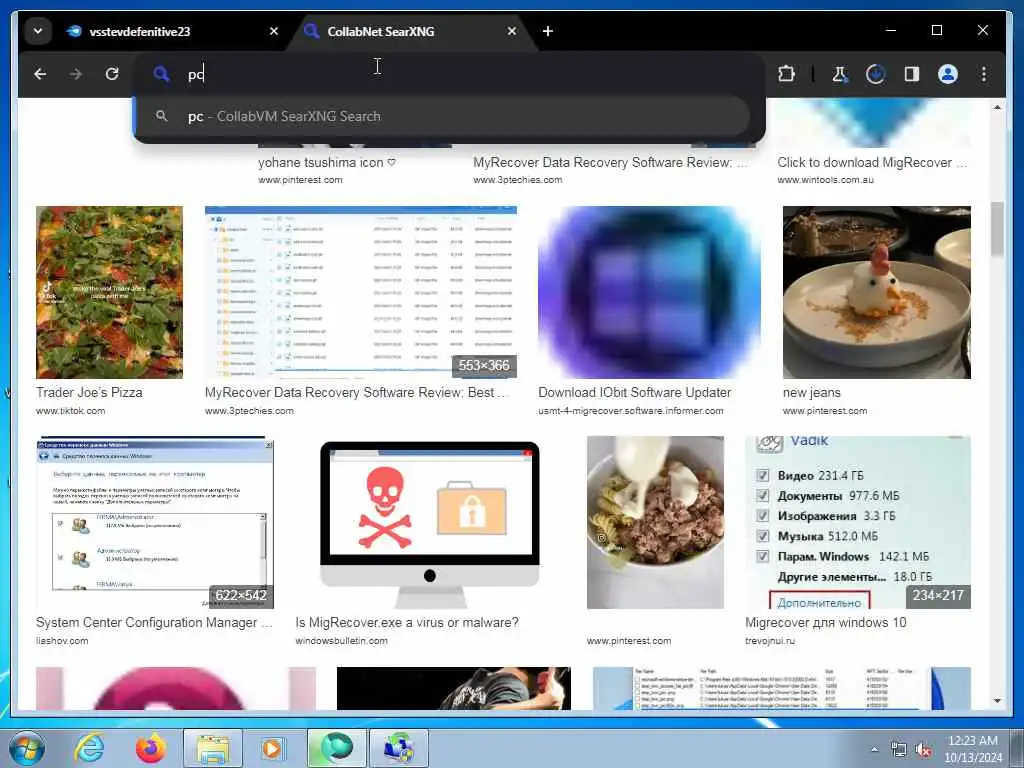This screenshot has width=1024, height=768.
Task: Click the page scrollbar up arrow
Action: [x=997, y=107]
